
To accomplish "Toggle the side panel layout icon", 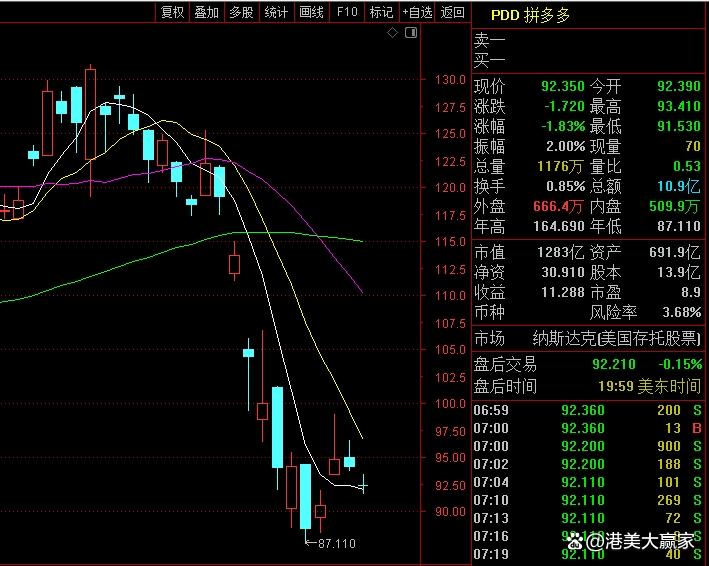I will [x=411, y=33].
